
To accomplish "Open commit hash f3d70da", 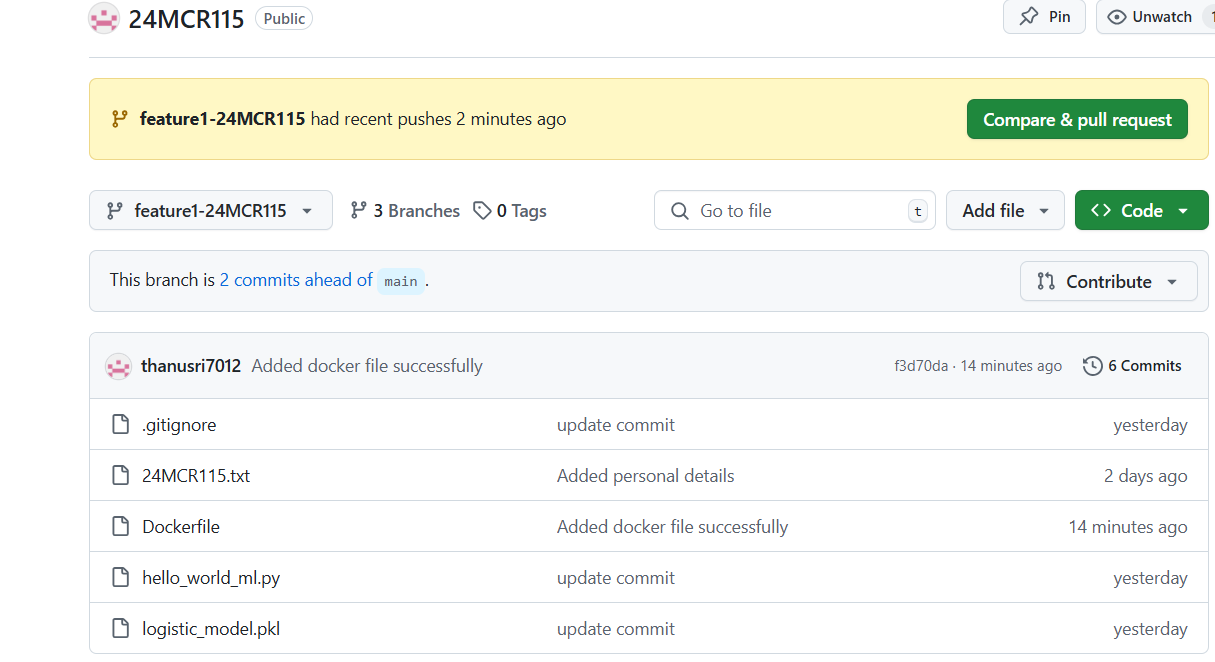I will [x=921, y=366].
